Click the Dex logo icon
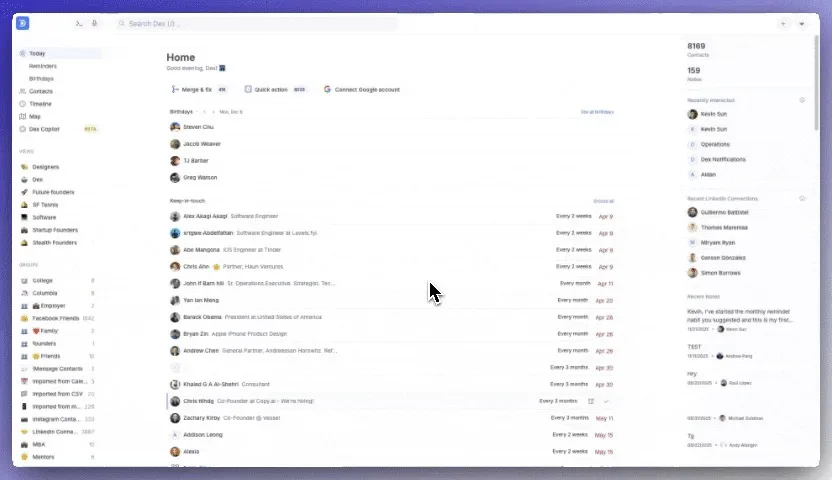The height and width of the screenshot is (480, 832). [23, 23]
